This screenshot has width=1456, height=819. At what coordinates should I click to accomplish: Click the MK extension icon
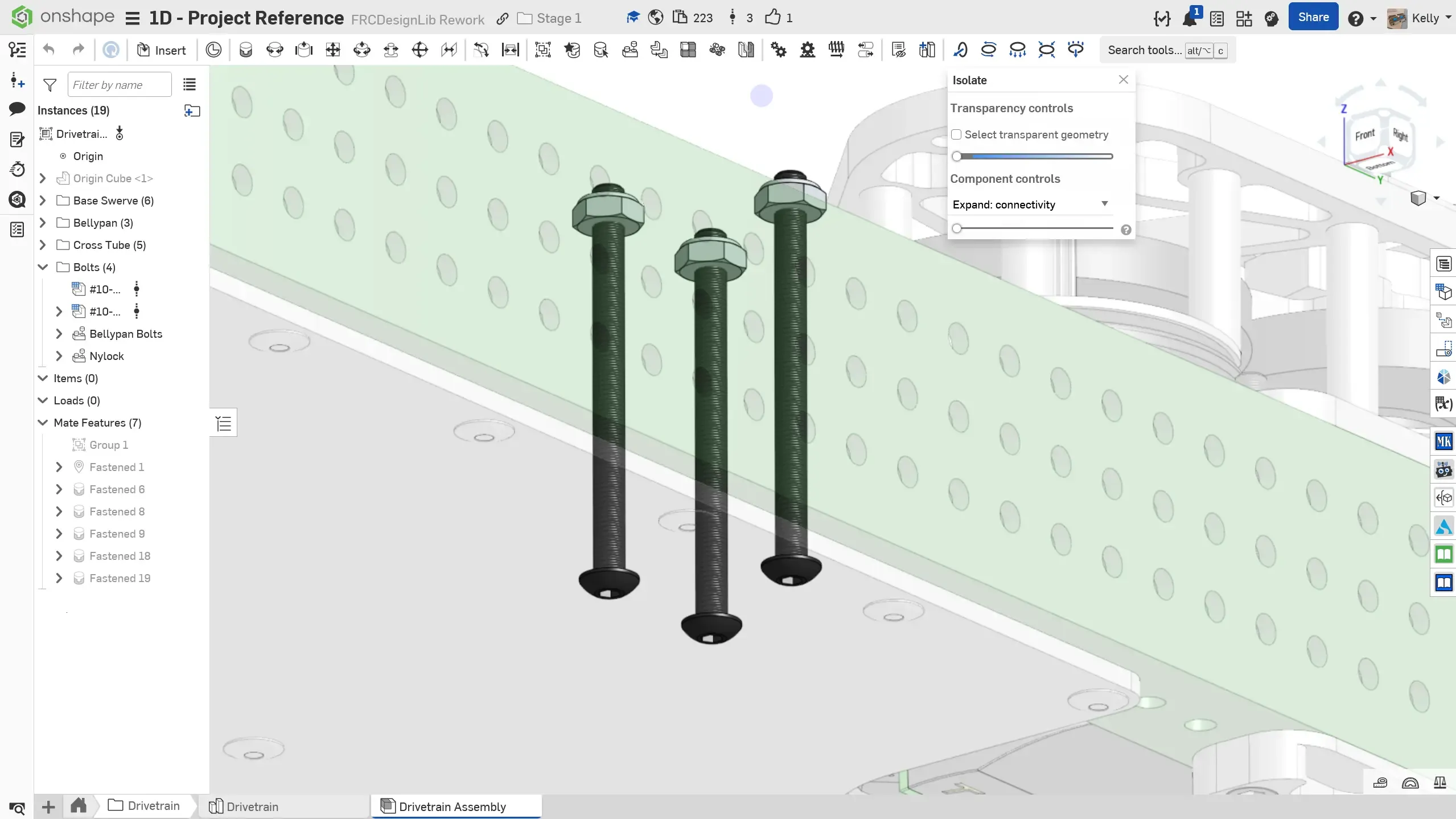click(x=1443, y=441)
